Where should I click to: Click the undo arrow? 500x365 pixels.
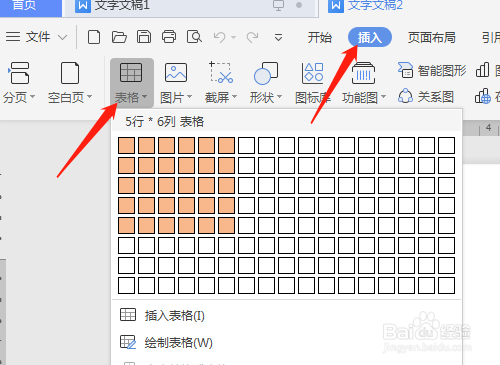220,37
